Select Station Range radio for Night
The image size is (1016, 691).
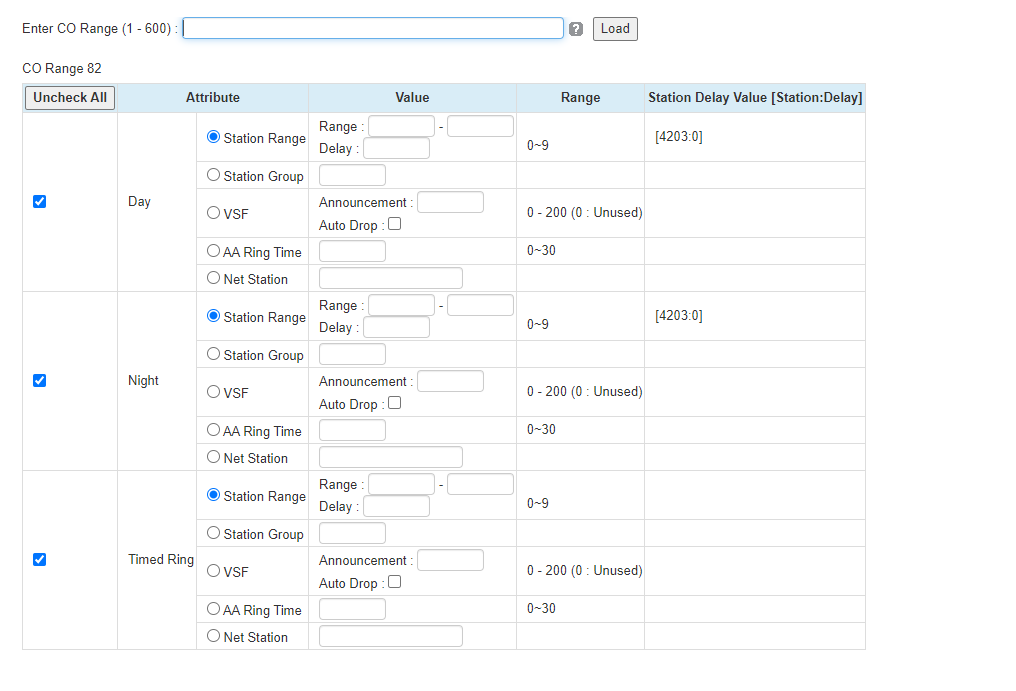pyautogui.click(x=213, y=316)
